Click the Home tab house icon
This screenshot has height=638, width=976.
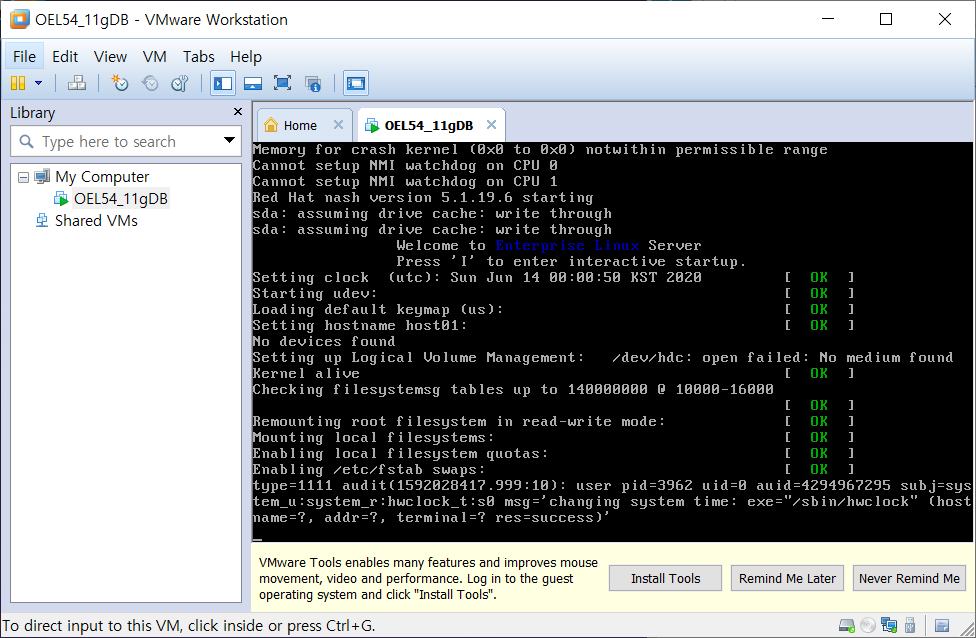pyautogui.click(x=271, y=125)
